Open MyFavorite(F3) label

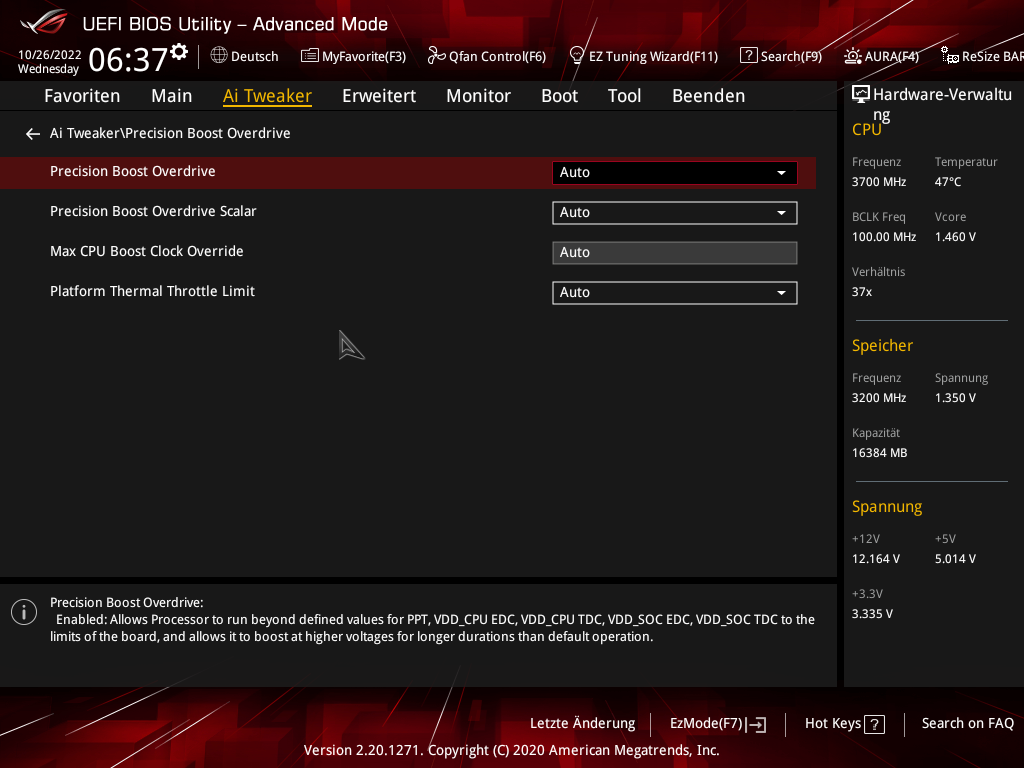pyautogui.click(x=364, y=57)
